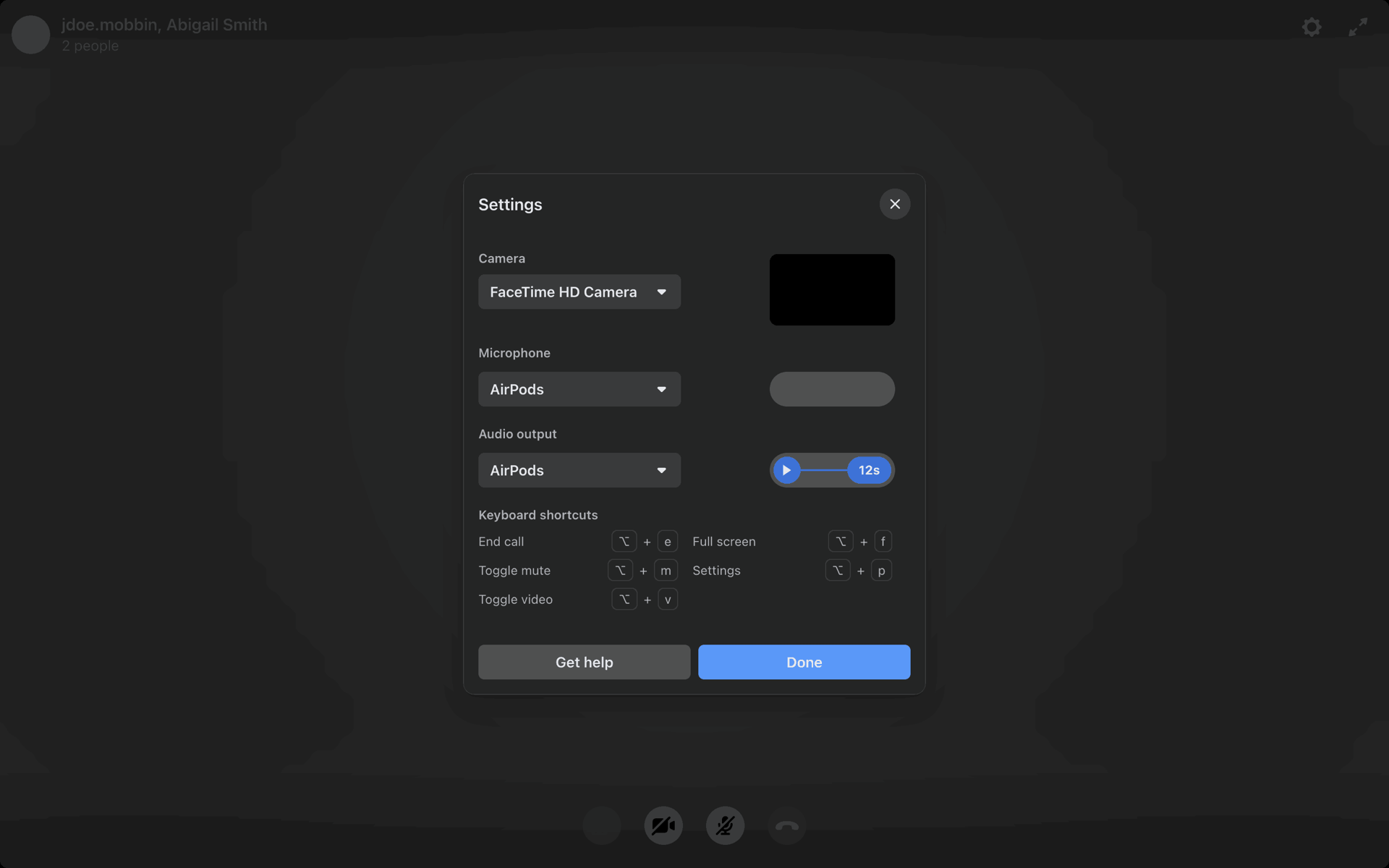This screenshot has height=868, width=1389.
Task: Click the Get help button
Action: pos(585,662)
